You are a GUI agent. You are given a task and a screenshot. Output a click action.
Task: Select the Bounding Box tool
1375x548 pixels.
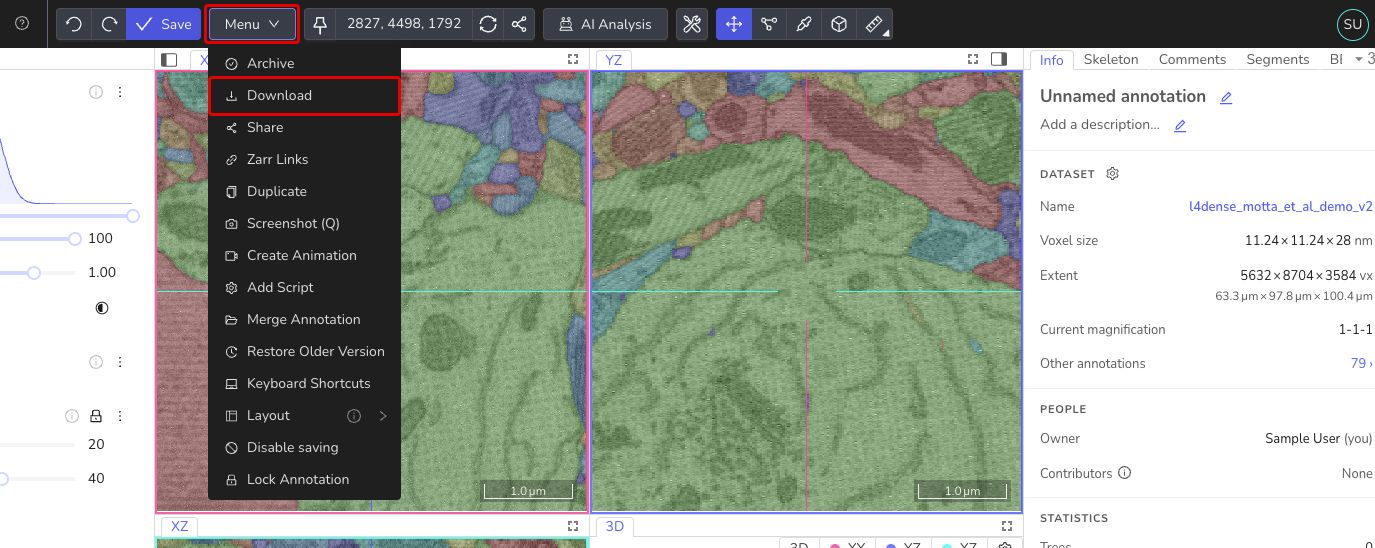click(x=840, y=24)
